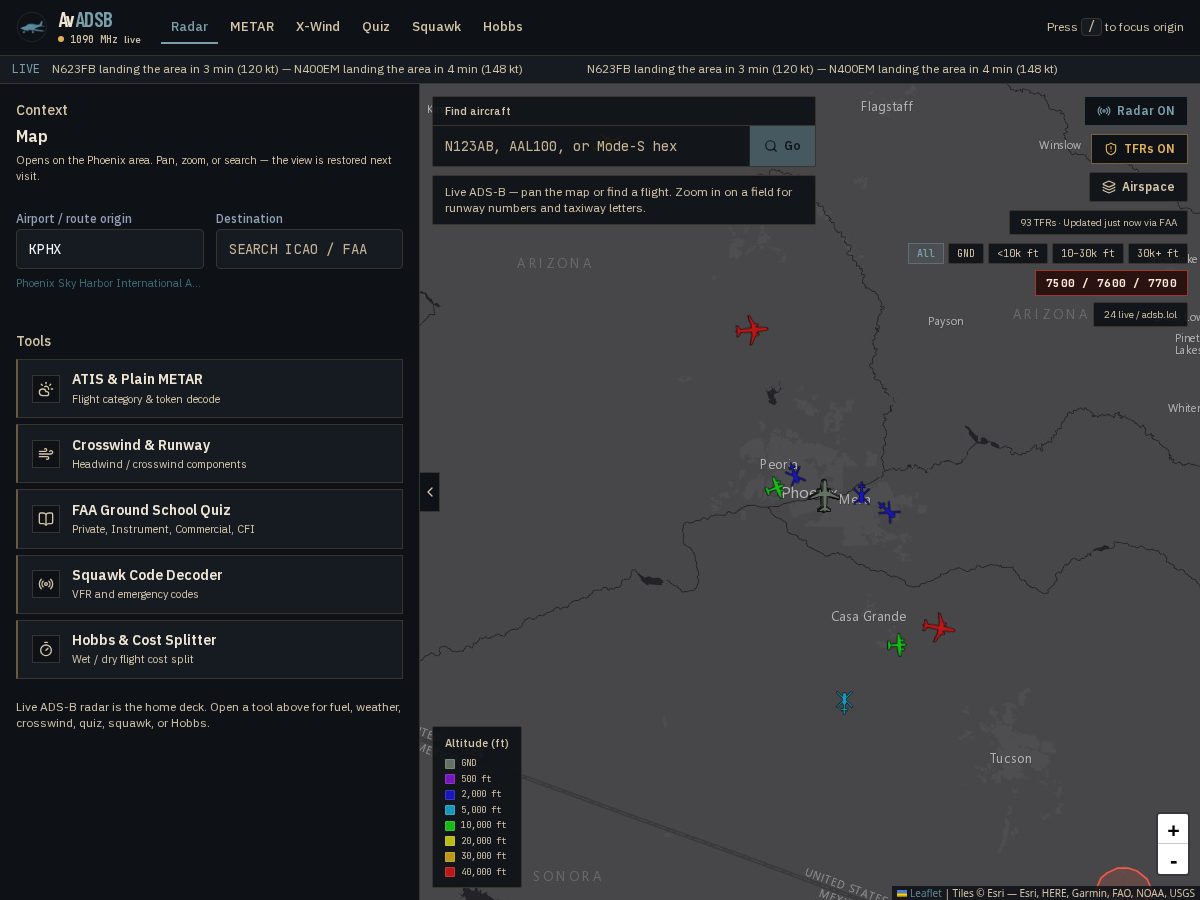Open the Hobbs tab
Image resolution: width=1200 pixels, height=900 pixels.
click(x=502, y=27)
